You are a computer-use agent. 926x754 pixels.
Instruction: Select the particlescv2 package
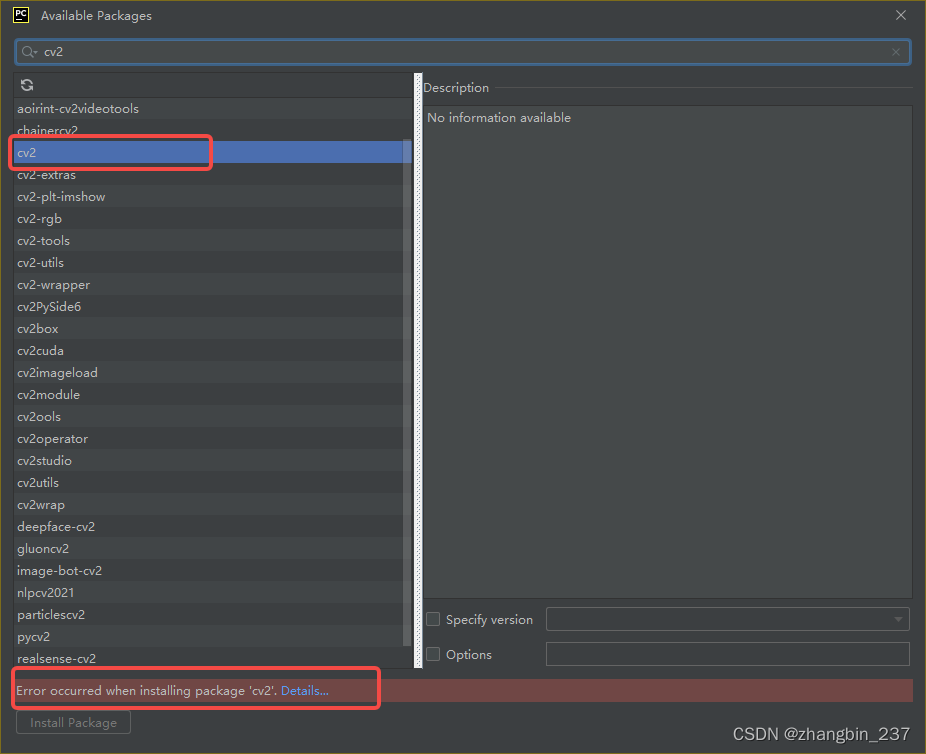point(213,615)
